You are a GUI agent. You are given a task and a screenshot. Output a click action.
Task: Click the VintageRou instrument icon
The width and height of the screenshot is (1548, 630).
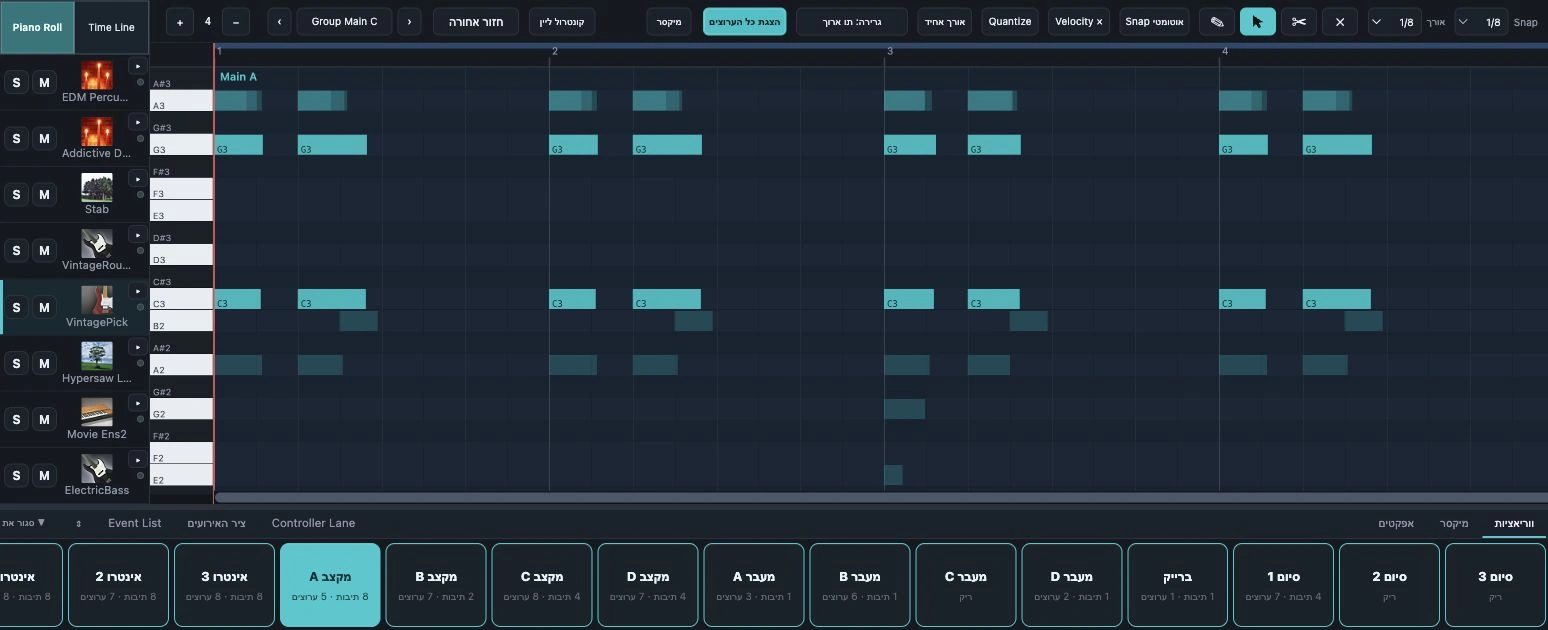point(97,244)
